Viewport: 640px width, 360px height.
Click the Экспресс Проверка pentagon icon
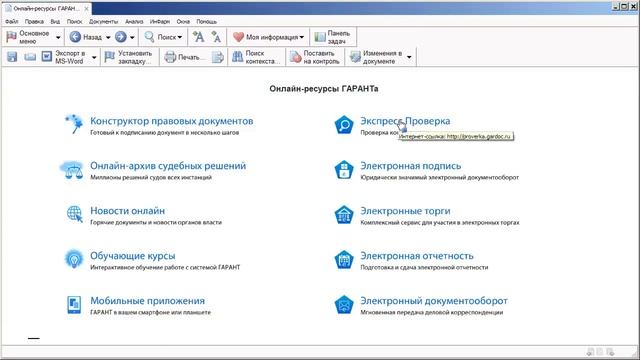(x=344, y=125)
